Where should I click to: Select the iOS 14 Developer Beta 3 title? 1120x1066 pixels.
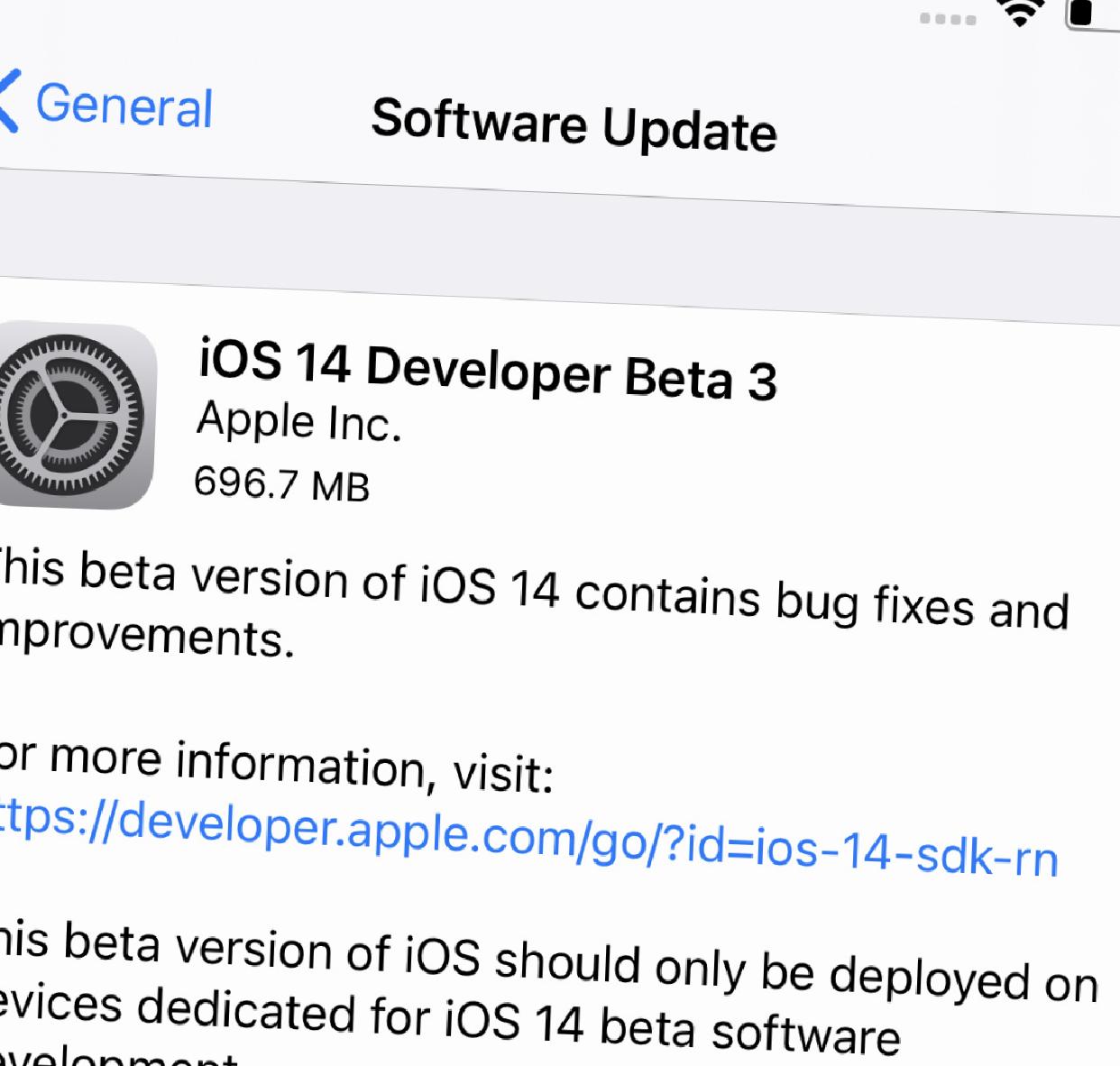[487, 368]
